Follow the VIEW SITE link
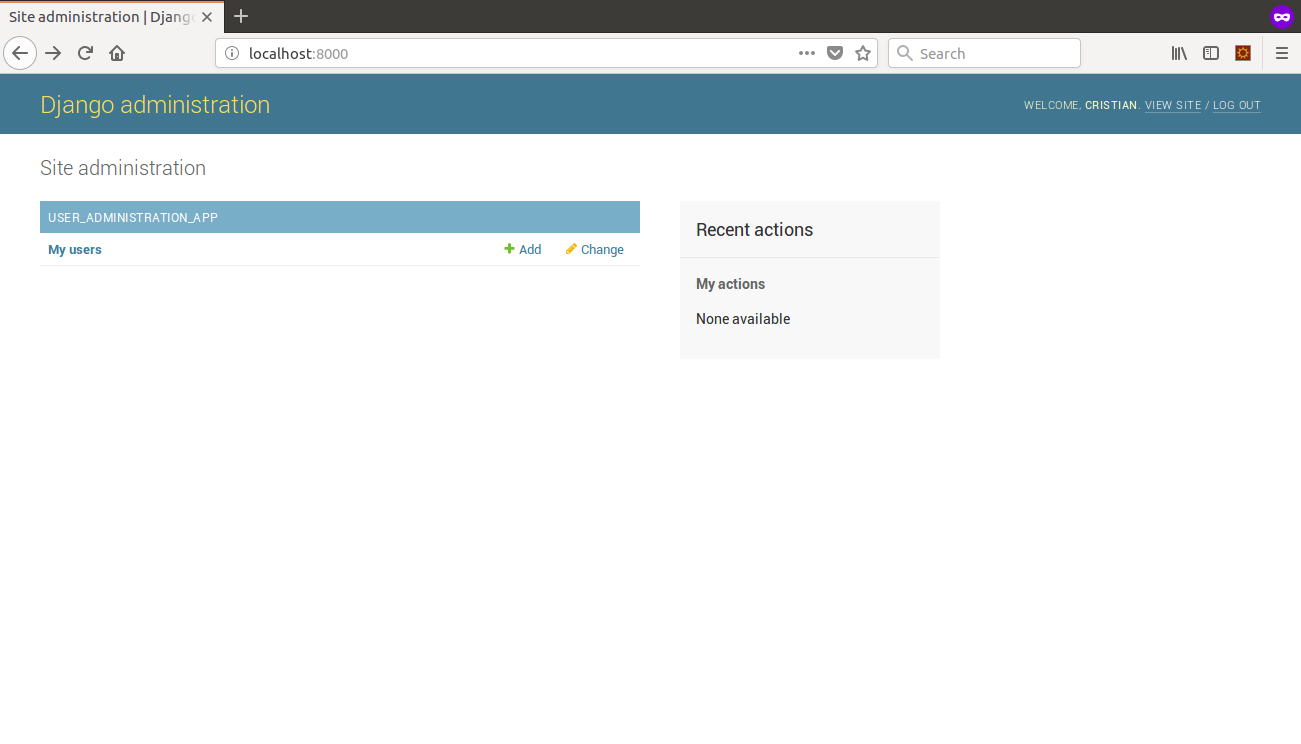Screen dimensions: 1301x744 [1173, 105]
